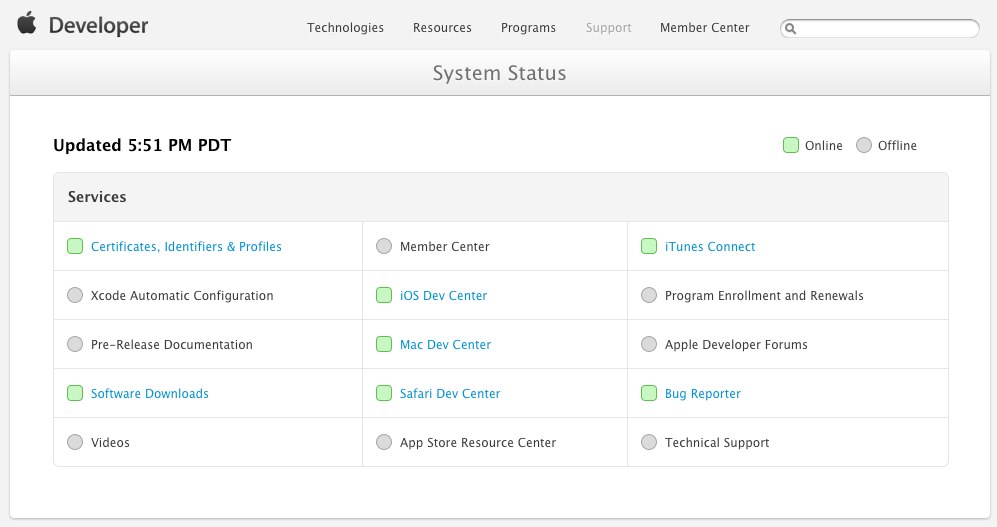Viewport: 997px width, 527px height.
Task: Click the green Online legend indicator
Action: click(x=791, y=145)
